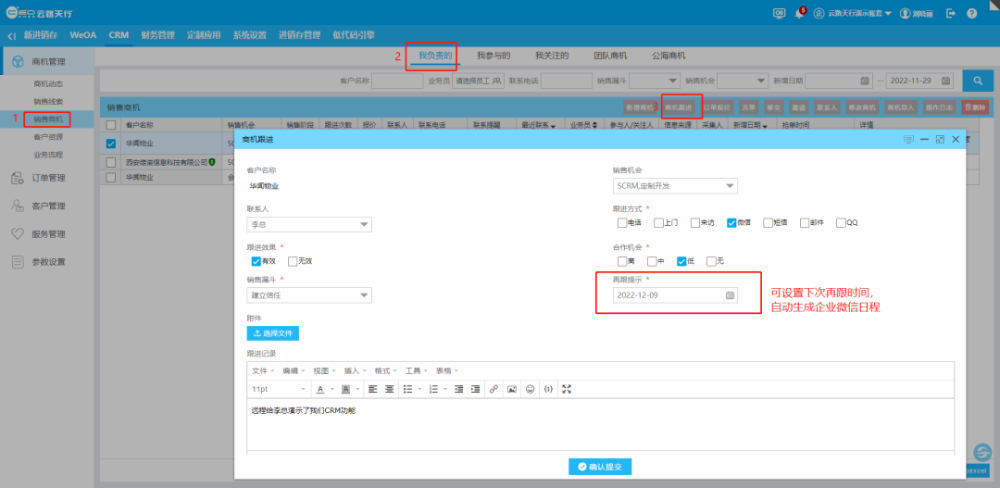This screenshot has height=488, width=1000.
Task: Click the red 删除 button
Action: click(x=975, y=108)
